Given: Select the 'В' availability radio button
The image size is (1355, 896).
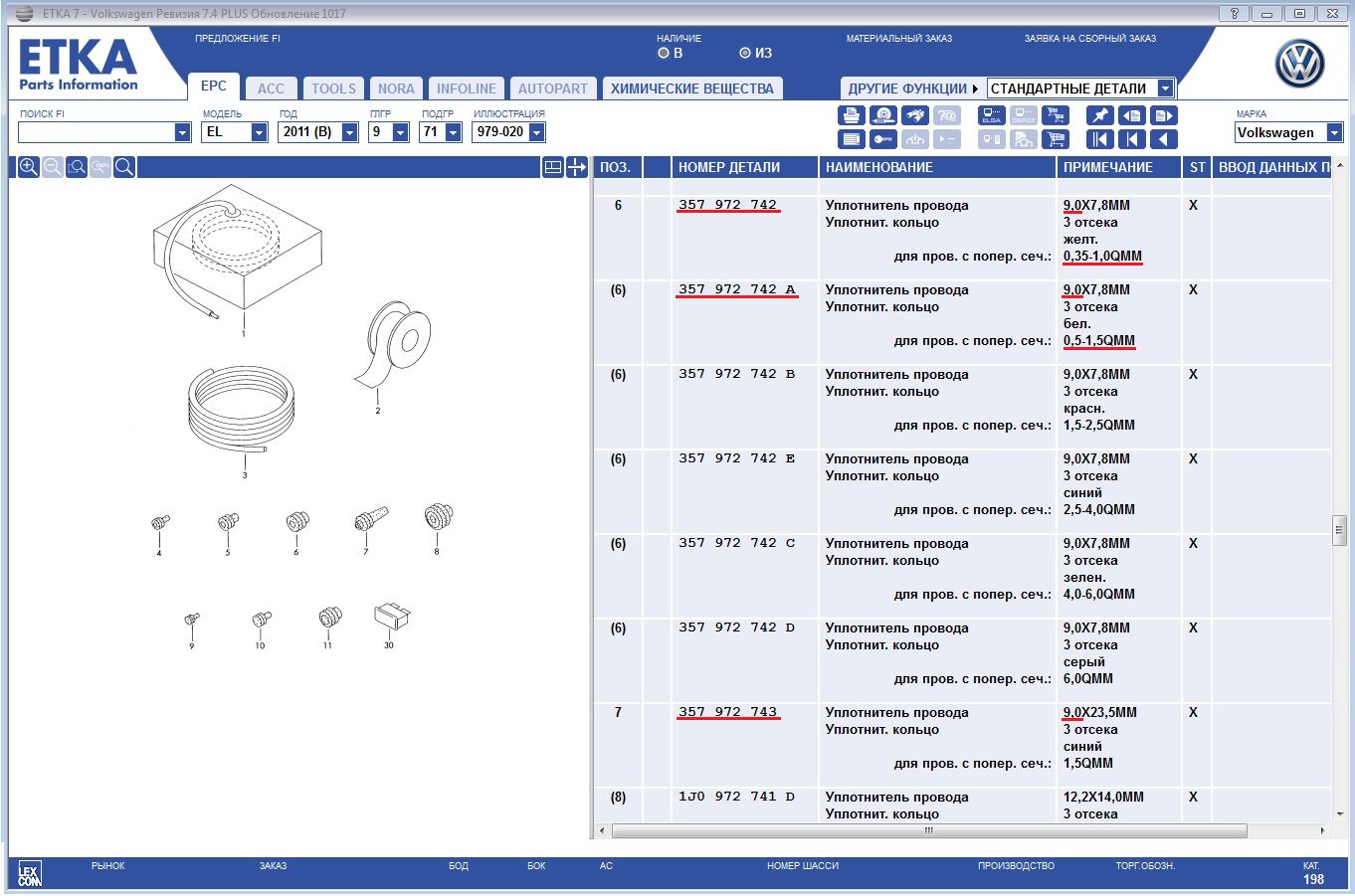Looking at the screenshot, I should (664, 54).
